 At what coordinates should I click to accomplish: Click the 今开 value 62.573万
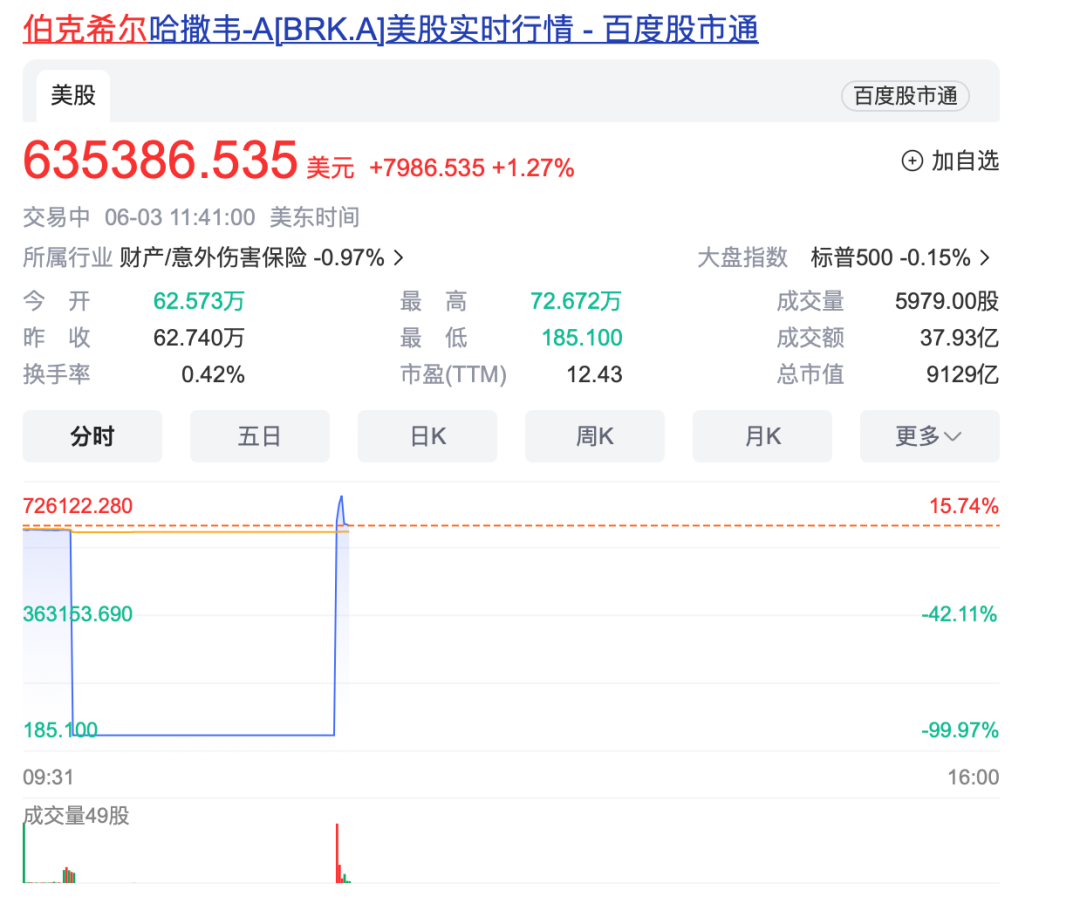(x=199, y=301)
